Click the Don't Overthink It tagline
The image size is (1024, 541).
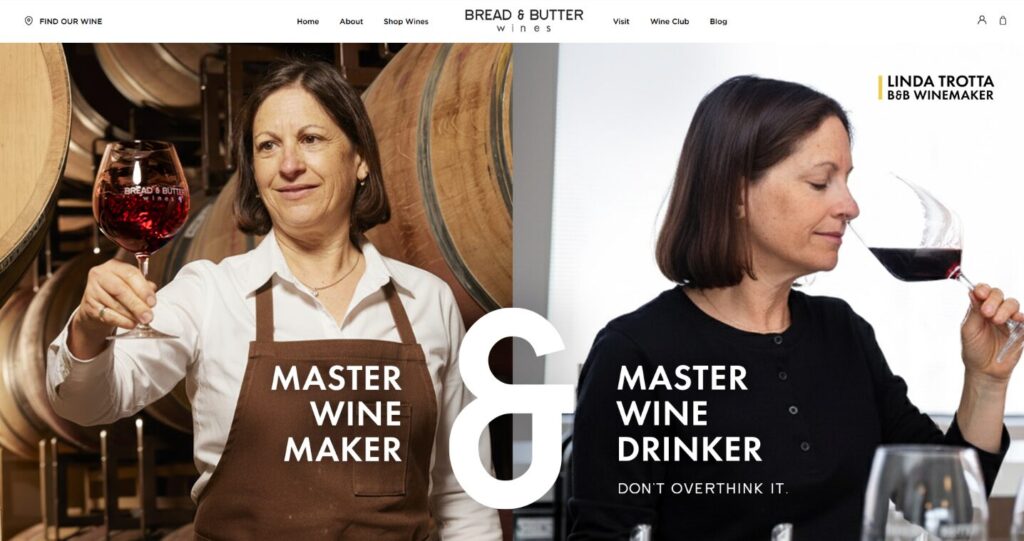[x=703, y=489]
